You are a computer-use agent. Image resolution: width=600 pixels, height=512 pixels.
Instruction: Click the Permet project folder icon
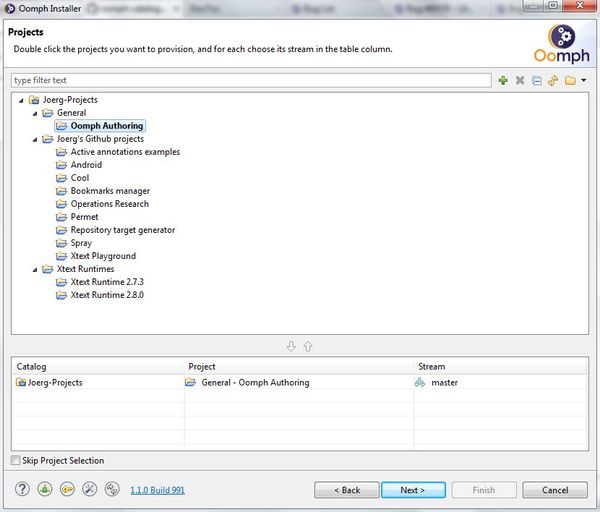[61, 217]
